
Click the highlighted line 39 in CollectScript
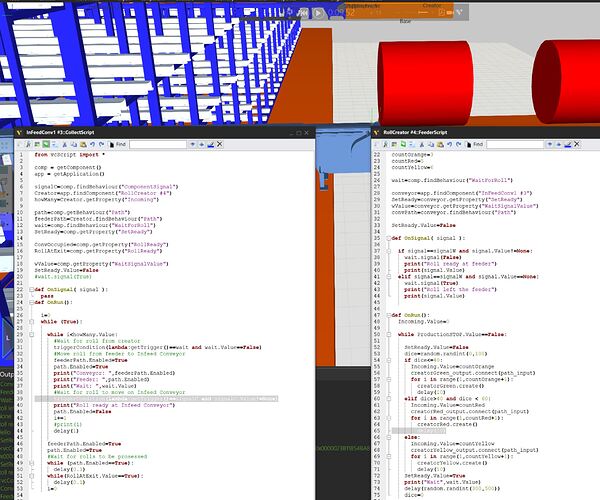pos(156,399)
